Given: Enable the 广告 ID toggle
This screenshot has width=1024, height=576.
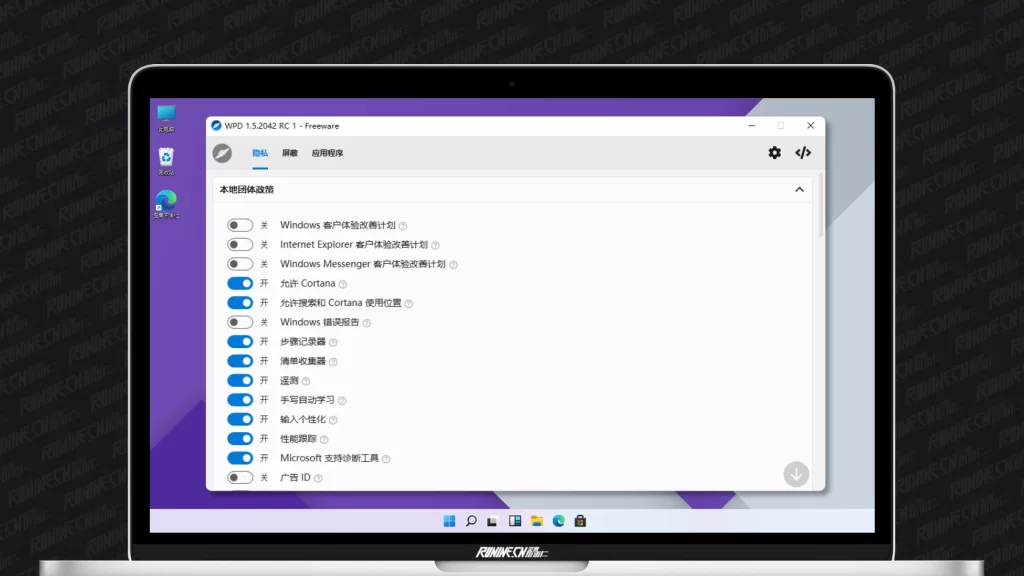Looking at the screenshot, I should pyautogui.click(x=240, y=478).
